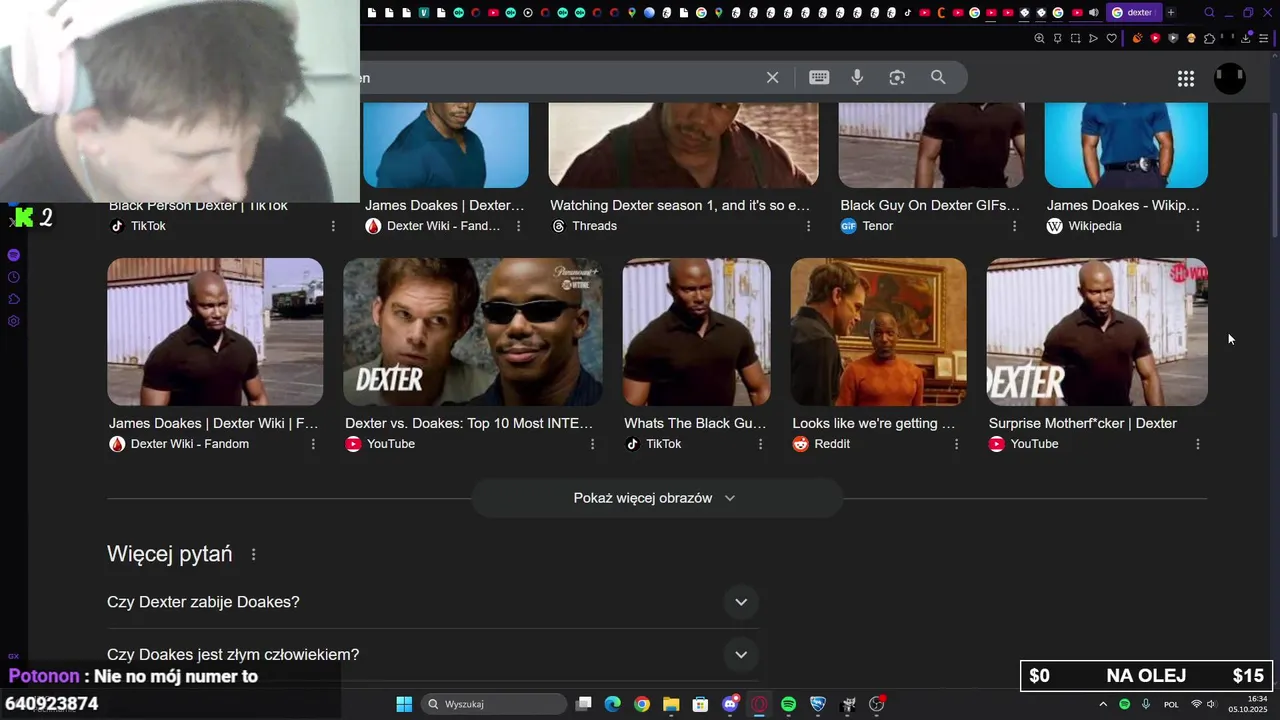The height and width of the screenshot is (720, 1280).
Task: Search by image with Google Lens
Action: 897,78
